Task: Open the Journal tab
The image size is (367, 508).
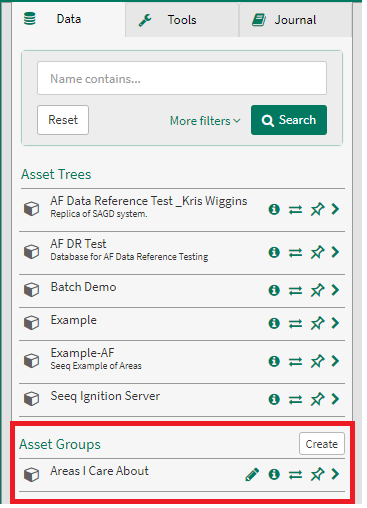Action: point(295,20)
